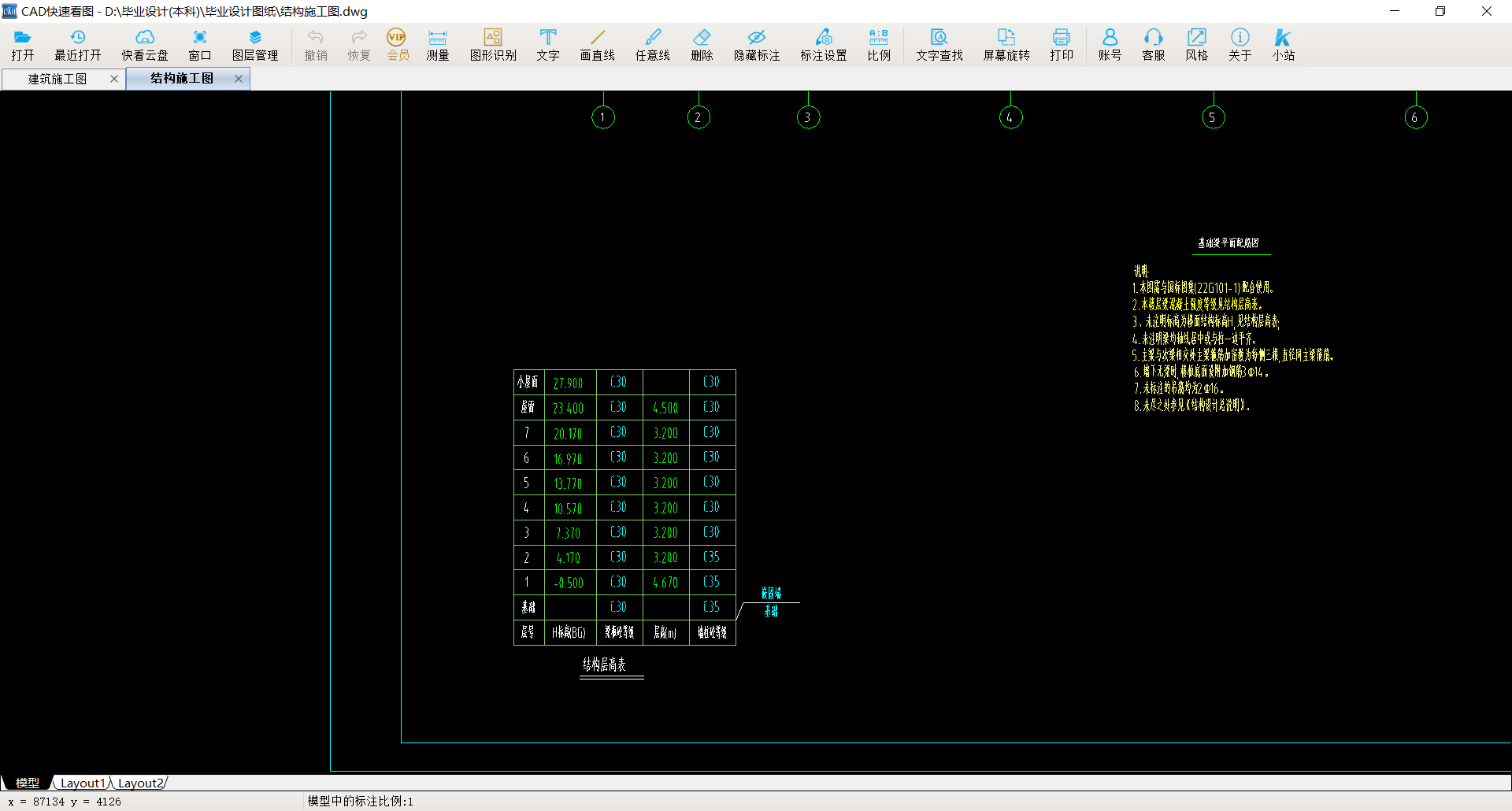Click the 打印 print button
Image resolution: width=1512 pixels, height=811 pixels.
(x=1061, y=44)
